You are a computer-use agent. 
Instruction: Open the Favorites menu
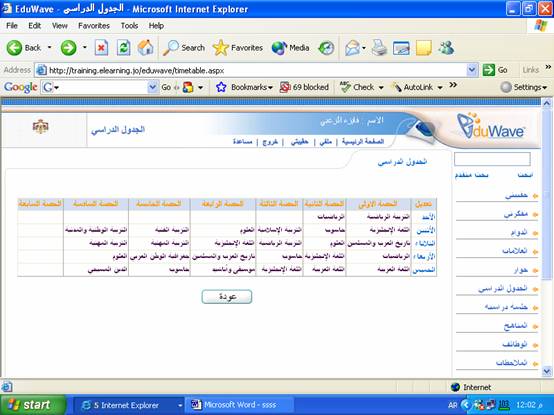pos(94,26)
